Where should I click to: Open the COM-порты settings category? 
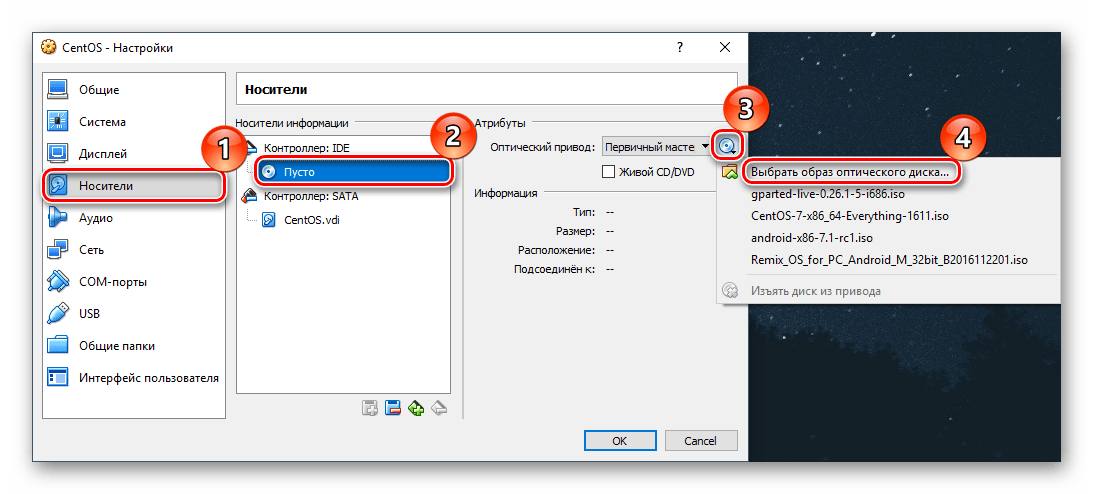pyautogui.click(x=134, y=282)
